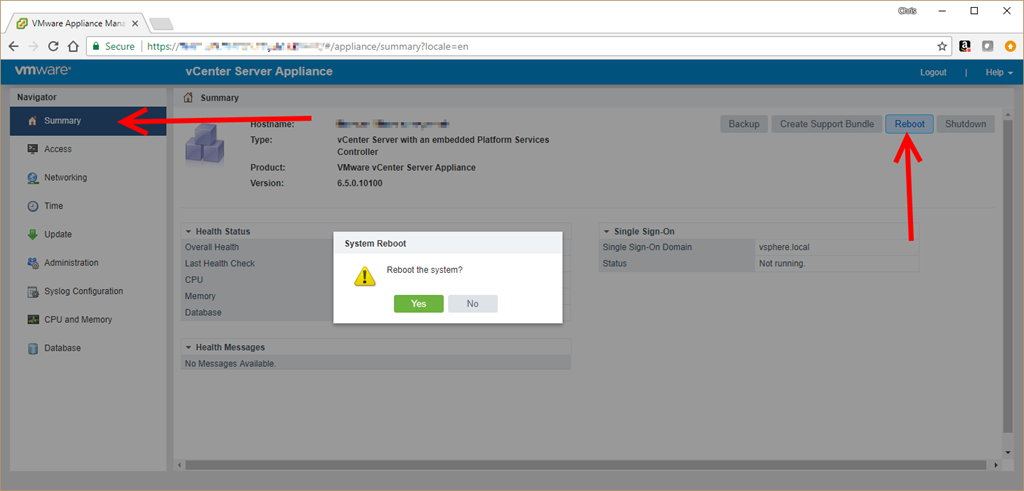Click the Overall Health row label
Viewport: 1024px width, 491px height.
pyautogui.click(x=212, y=247)
